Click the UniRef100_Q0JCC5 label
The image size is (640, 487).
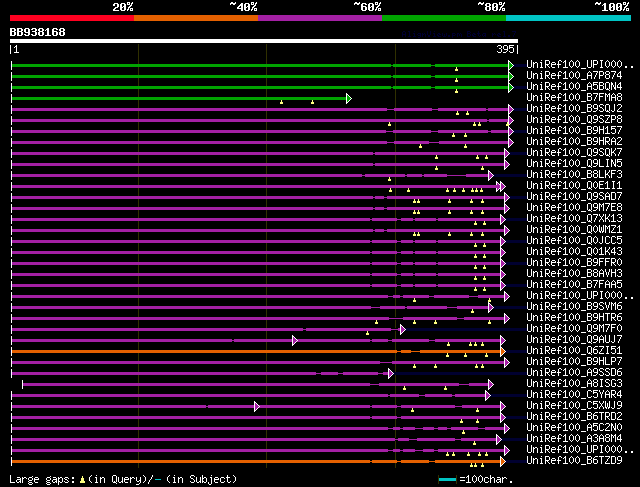coord(574,241)
